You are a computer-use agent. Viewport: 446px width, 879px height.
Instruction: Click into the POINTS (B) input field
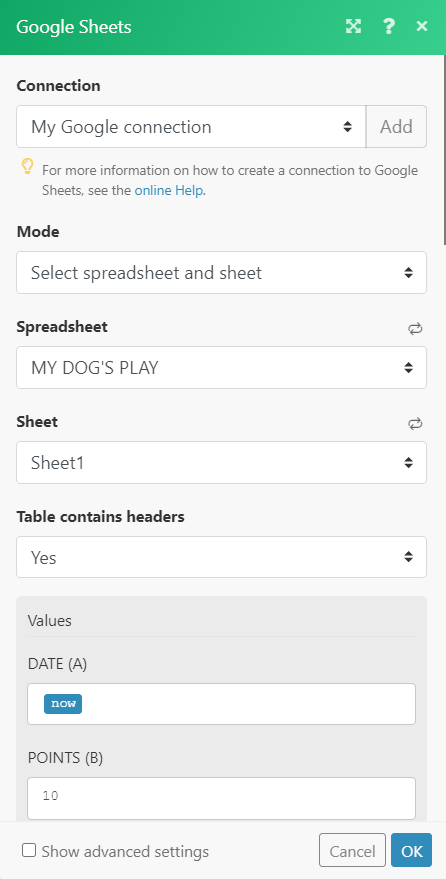(221, 798)
